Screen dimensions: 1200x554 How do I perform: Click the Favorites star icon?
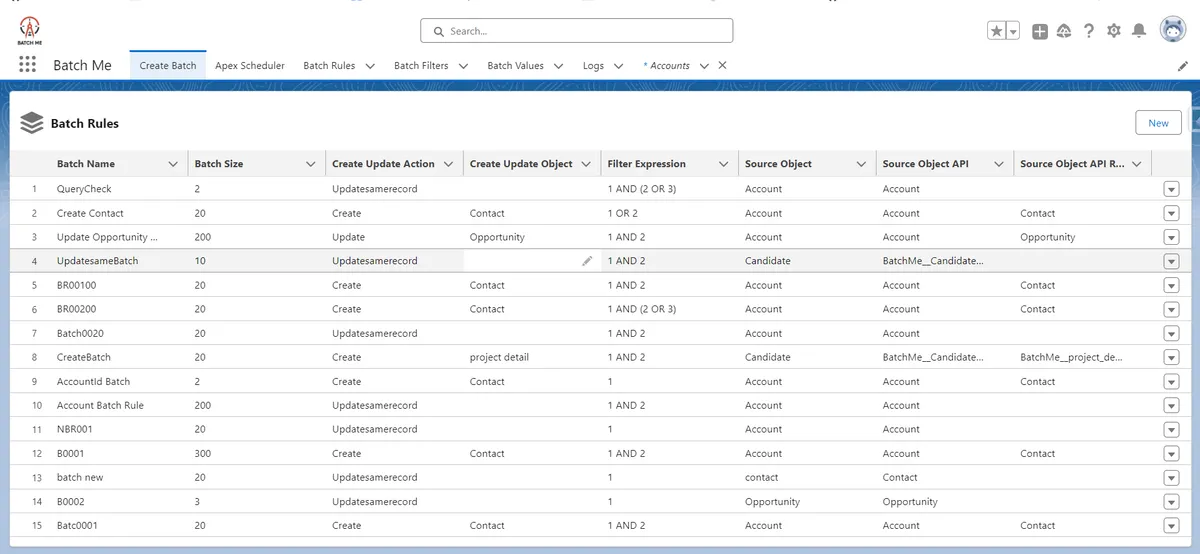997,31
